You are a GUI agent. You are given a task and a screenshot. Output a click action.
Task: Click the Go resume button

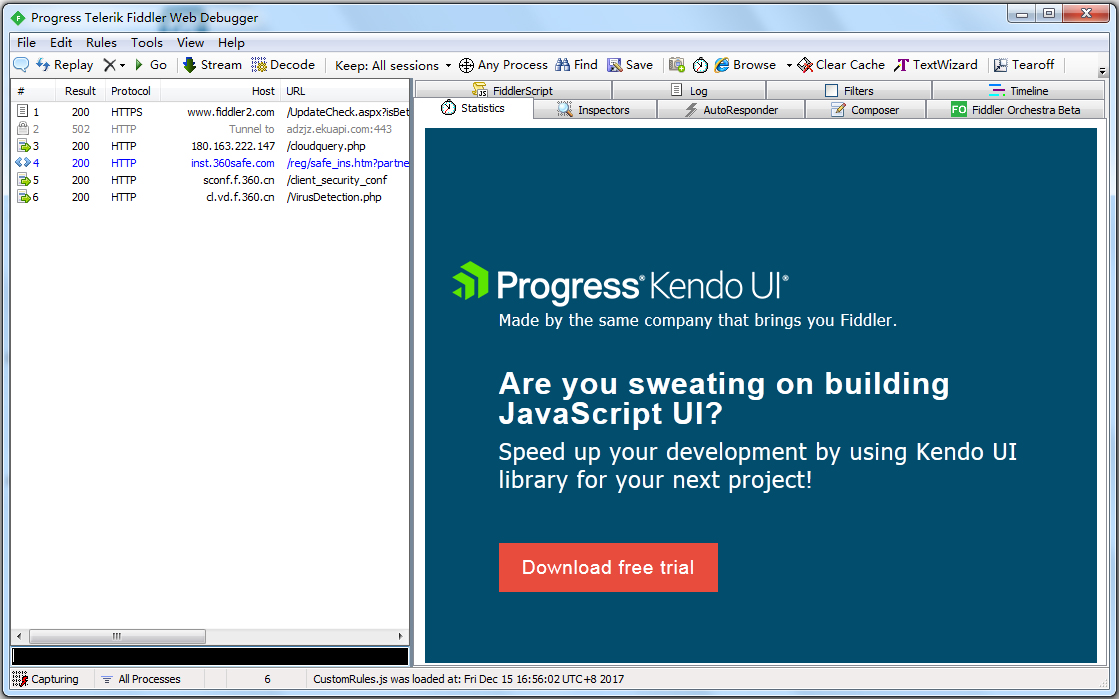151,65
